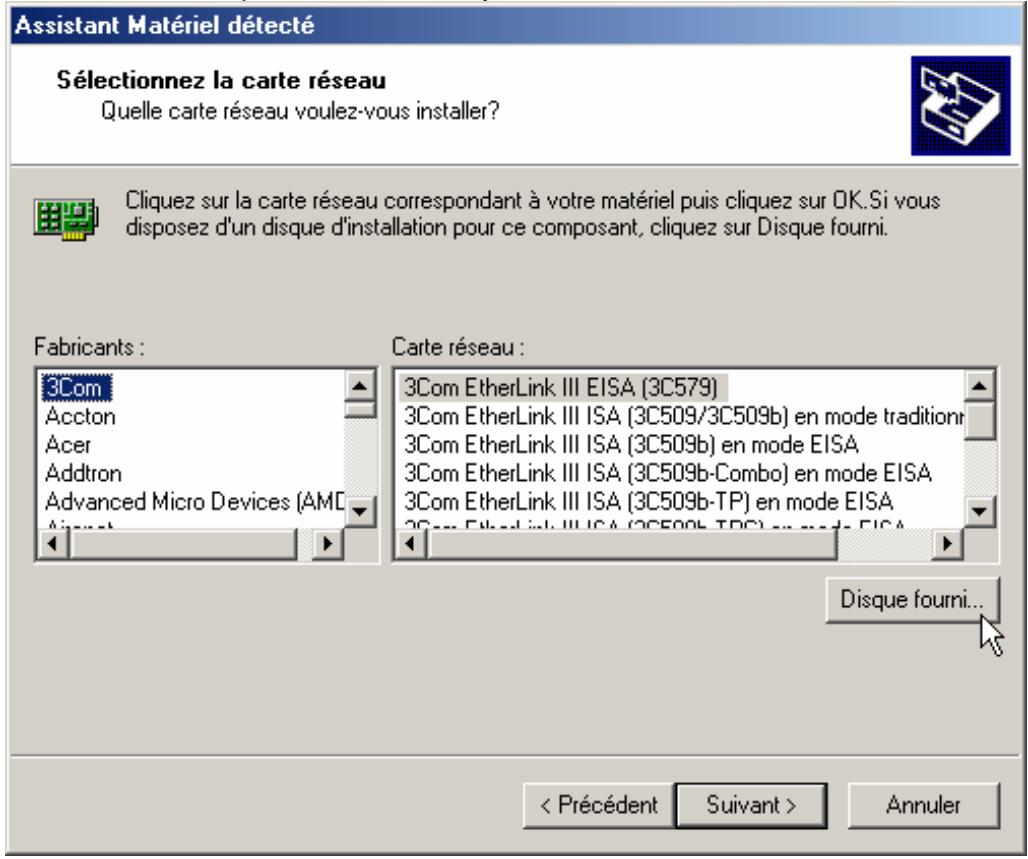Select 3Com EtherLink III ISA (3C509/3C509b) traditional mode
Screen dimensions: 1028x859
[x=683, y=416]
